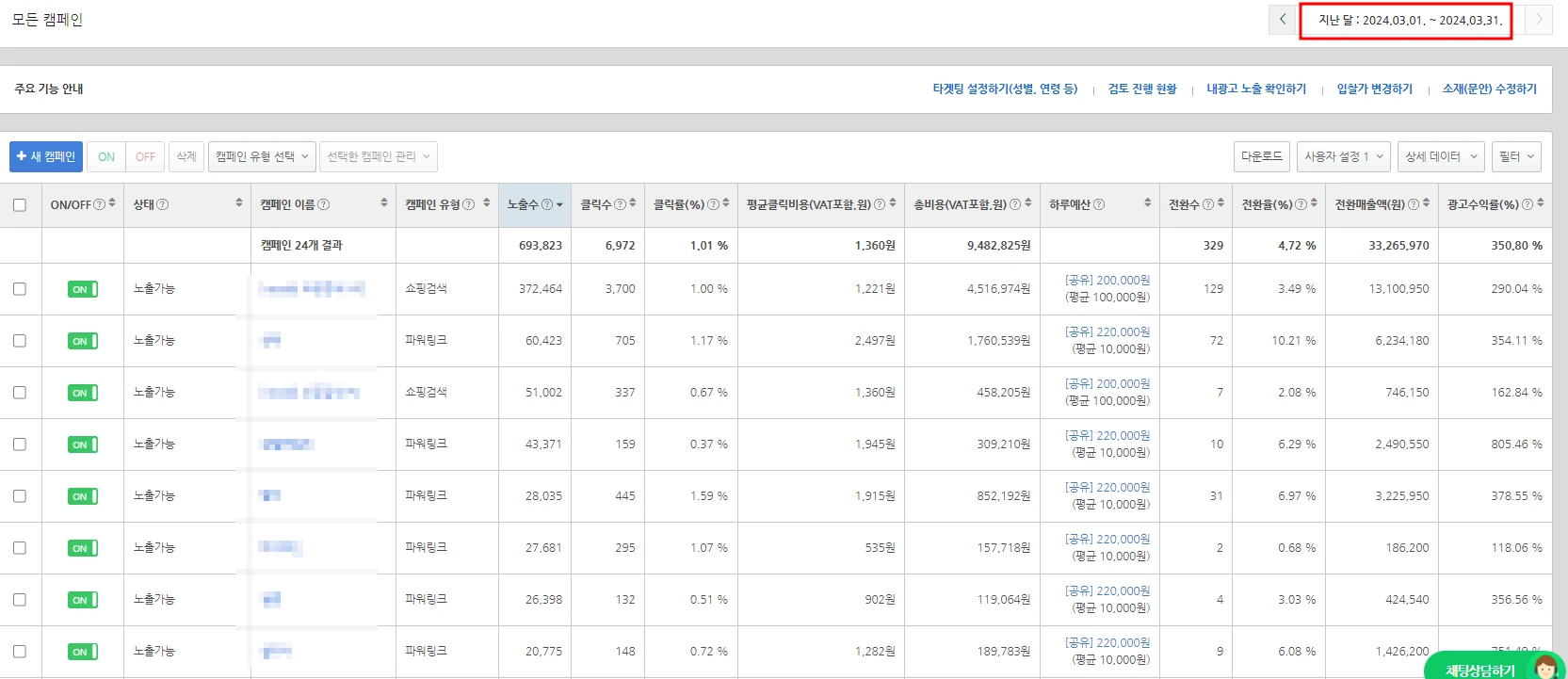
Task: Check the row with 51,002 impressions
Action: coord(20,393)
